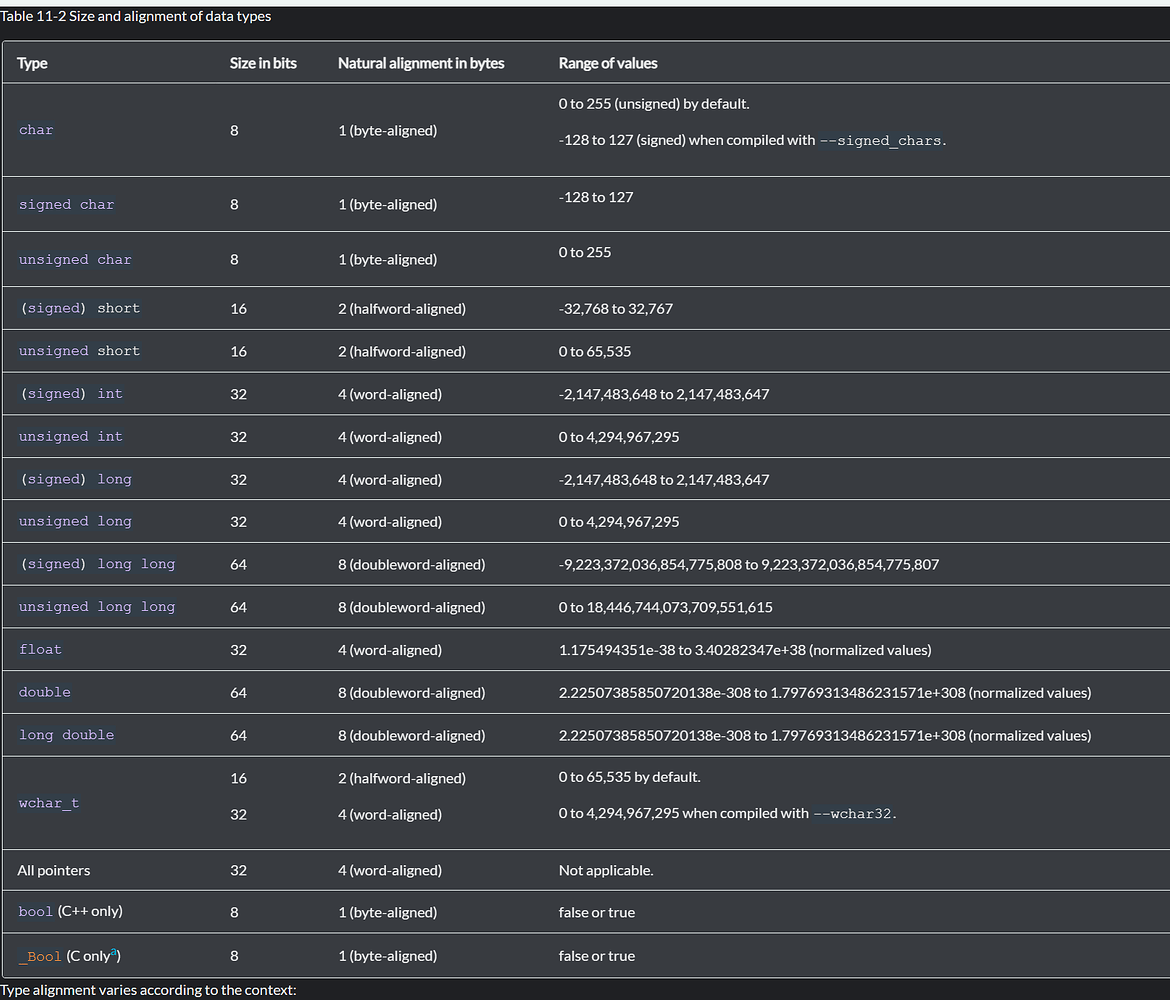Viewport: 1170px width, 1000px height.
Task: Click 'Natural alignment in bytes' header
Action: pyautogui.click(x=421, y=63)
